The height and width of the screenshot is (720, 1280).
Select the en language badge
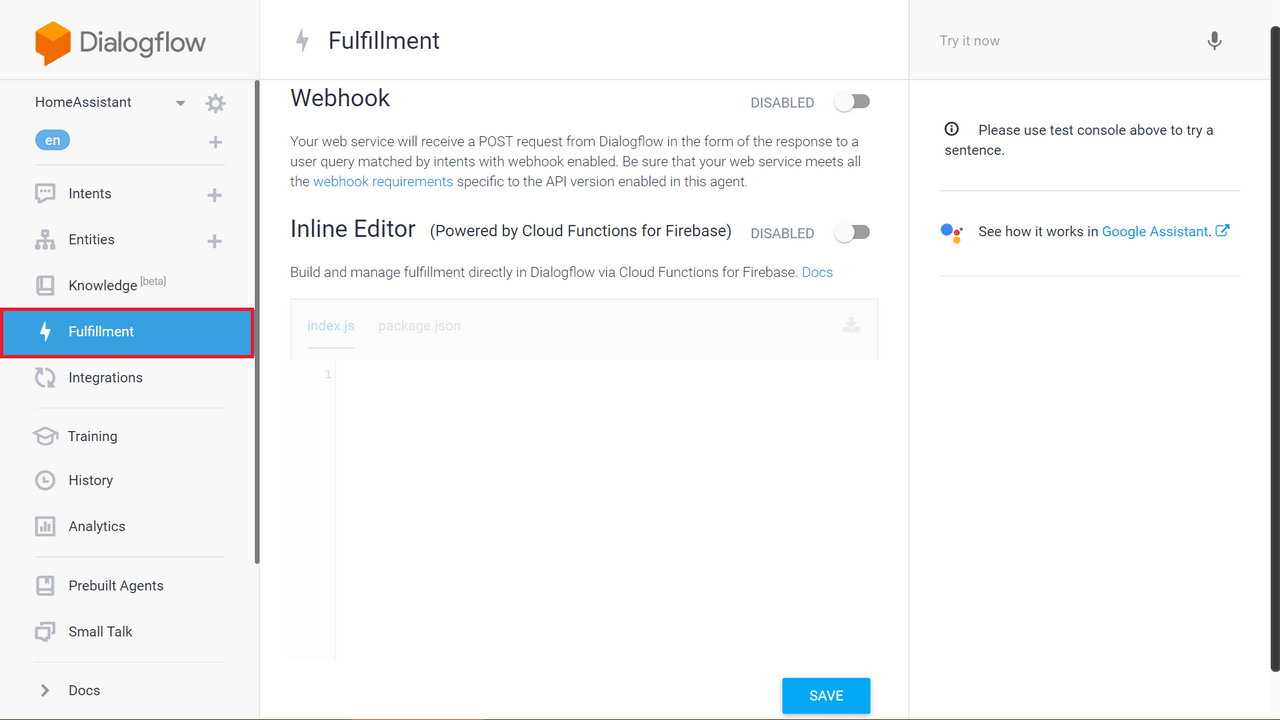[52, 140]
